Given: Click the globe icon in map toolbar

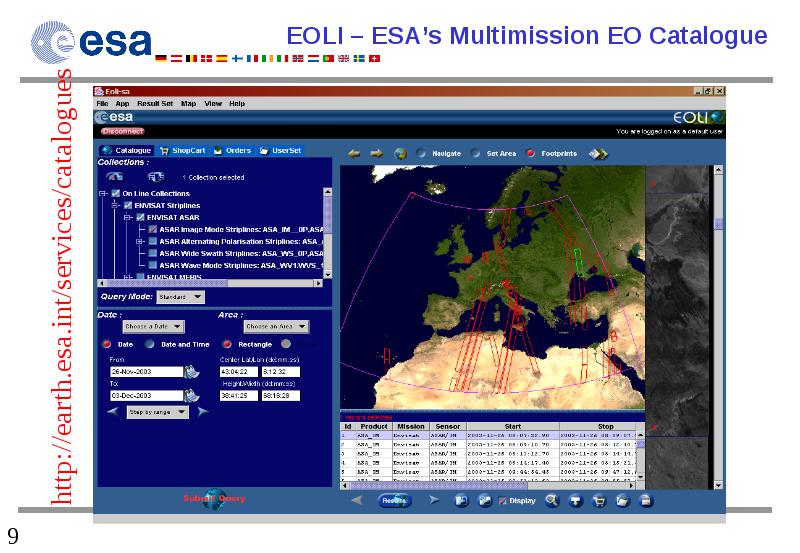Looking at the screenshot, I should 401,153.
